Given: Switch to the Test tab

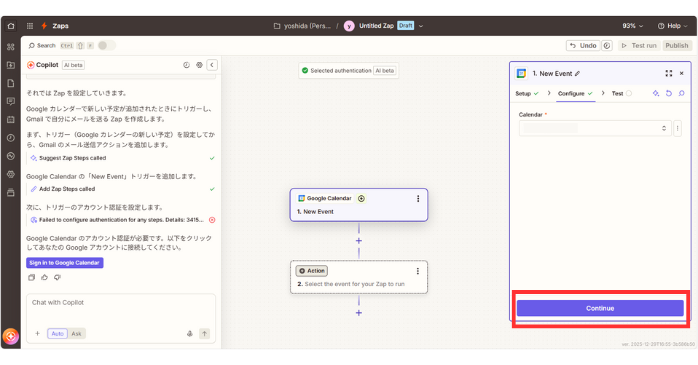Looking at the screenshot, I should [x=621, y=93].
